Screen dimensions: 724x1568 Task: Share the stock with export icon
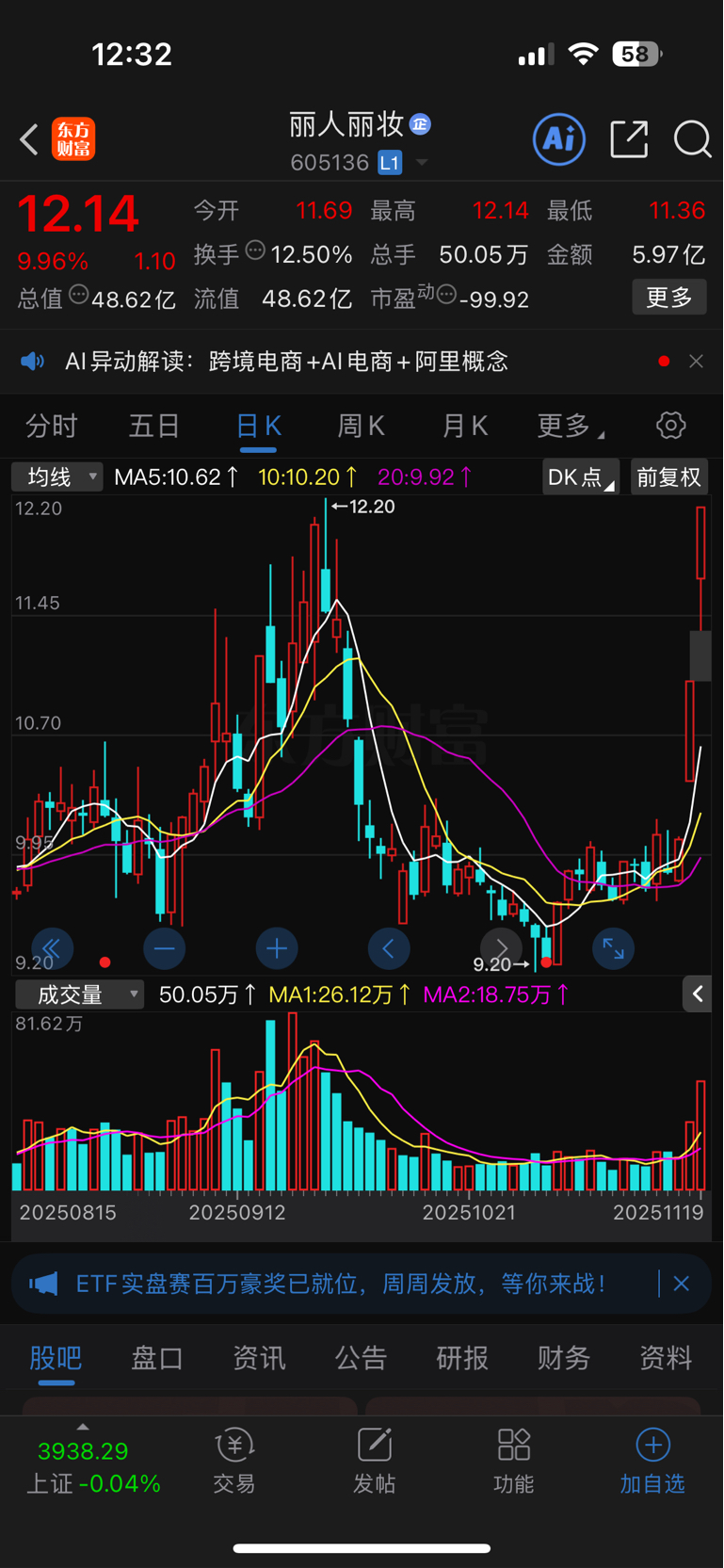tap(629, 139)
